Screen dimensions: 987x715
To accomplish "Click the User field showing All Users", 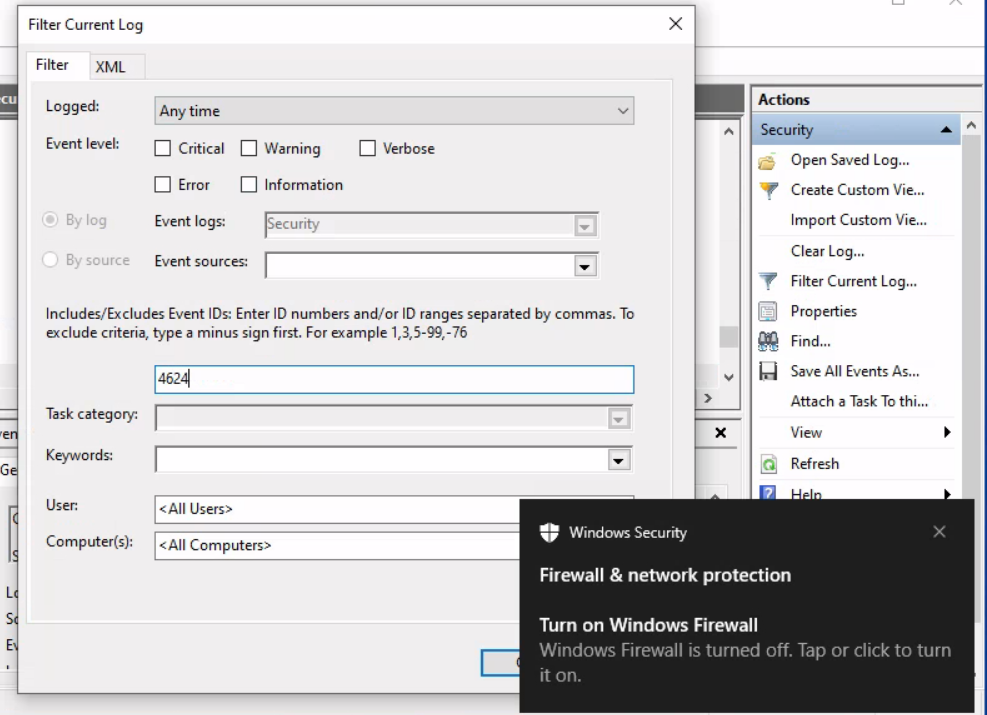I will click(337, 509).
